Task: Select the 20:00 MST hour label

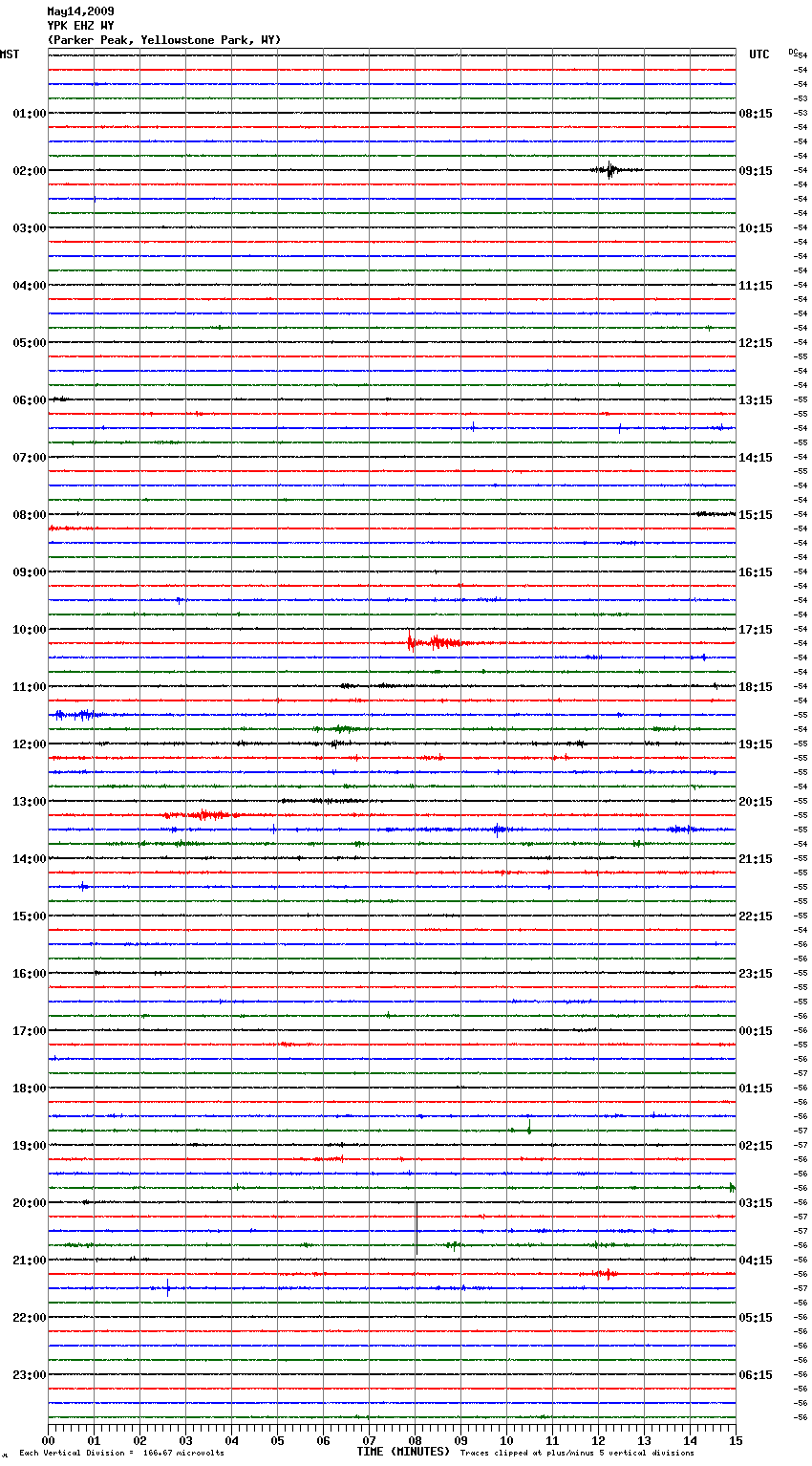Action: (x=29, y=1203)
